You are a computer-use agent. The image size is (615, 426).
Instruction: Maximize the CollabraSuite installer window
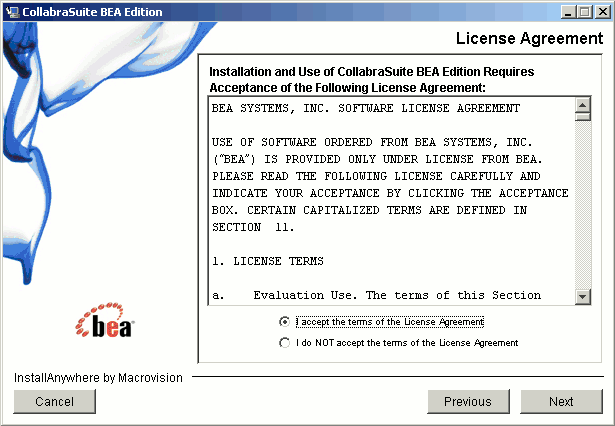584,12
